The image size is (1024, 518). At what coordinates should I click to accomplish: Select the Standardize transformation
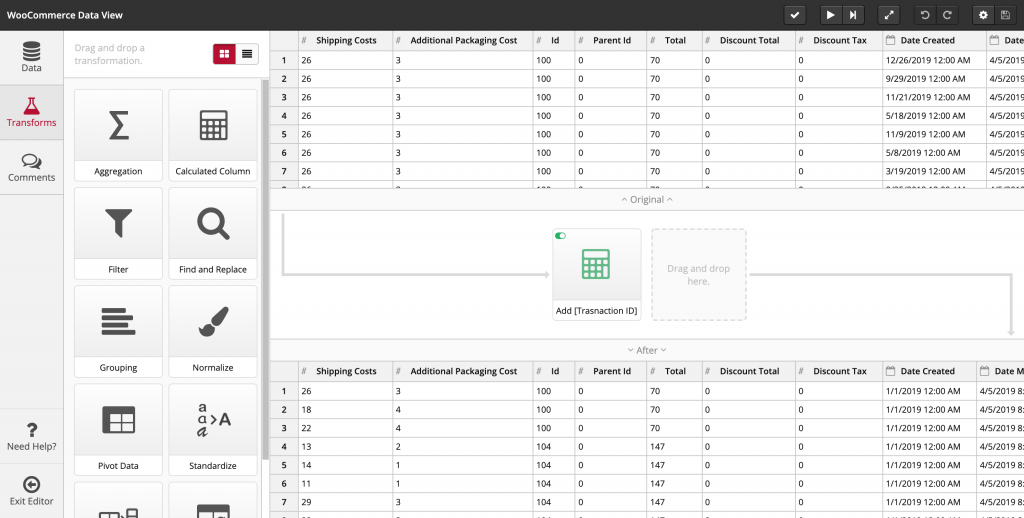[x=213, y=429]
